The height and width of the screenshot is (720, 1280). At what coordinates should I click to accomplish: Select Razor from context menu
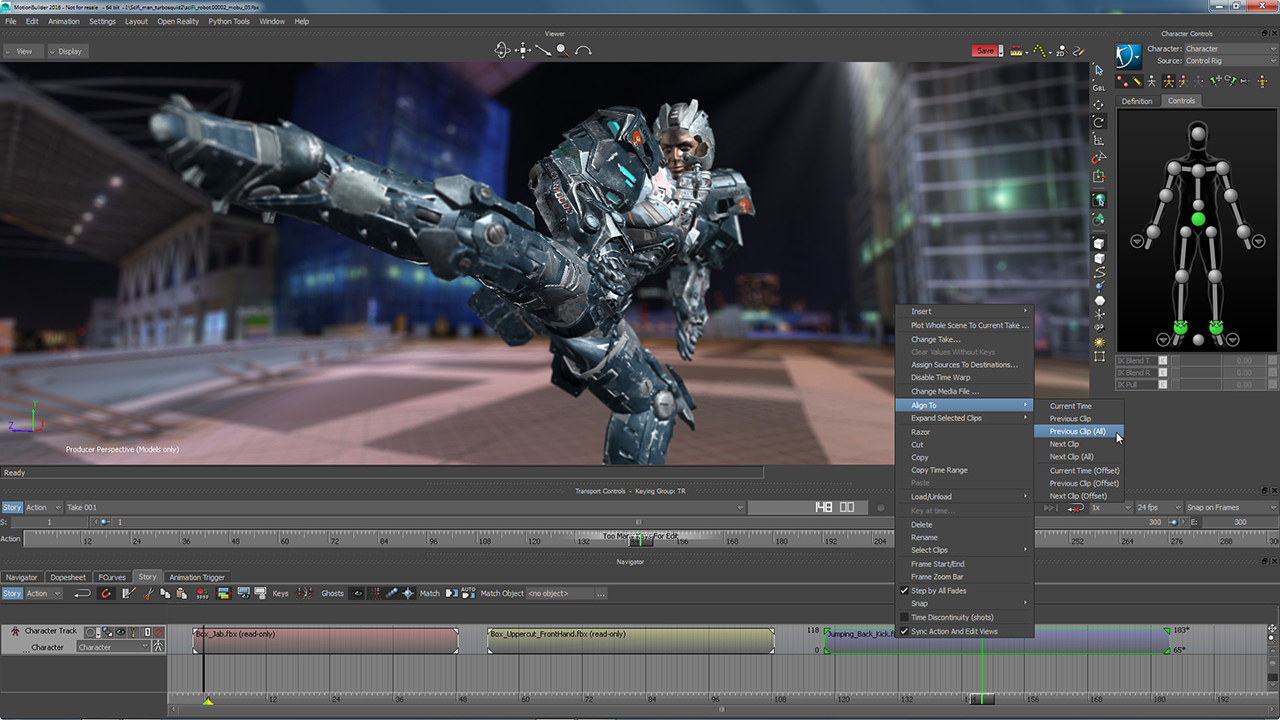[x=920, y=432]
